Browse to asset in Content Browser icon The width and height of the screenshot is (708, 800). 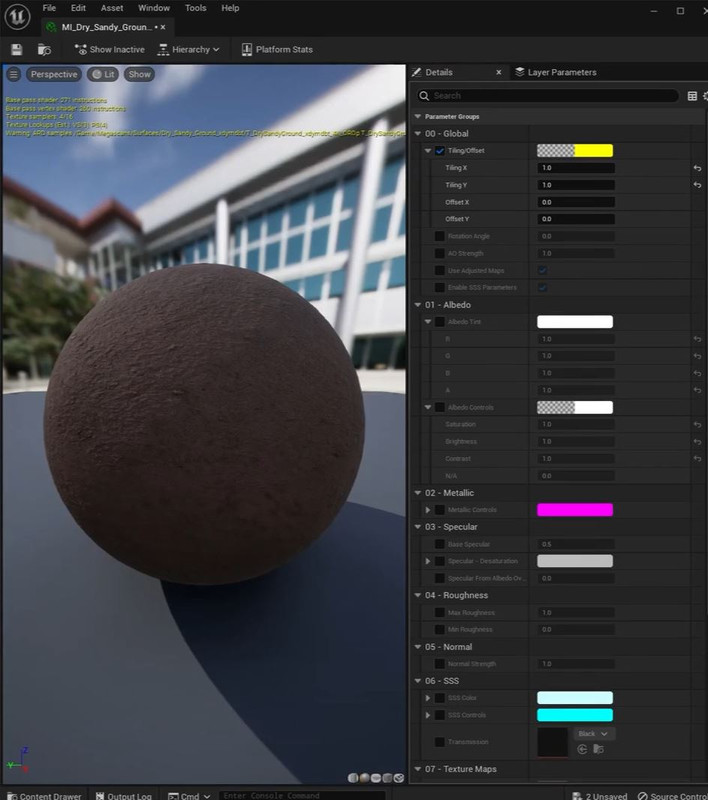(x=44, y=49)
